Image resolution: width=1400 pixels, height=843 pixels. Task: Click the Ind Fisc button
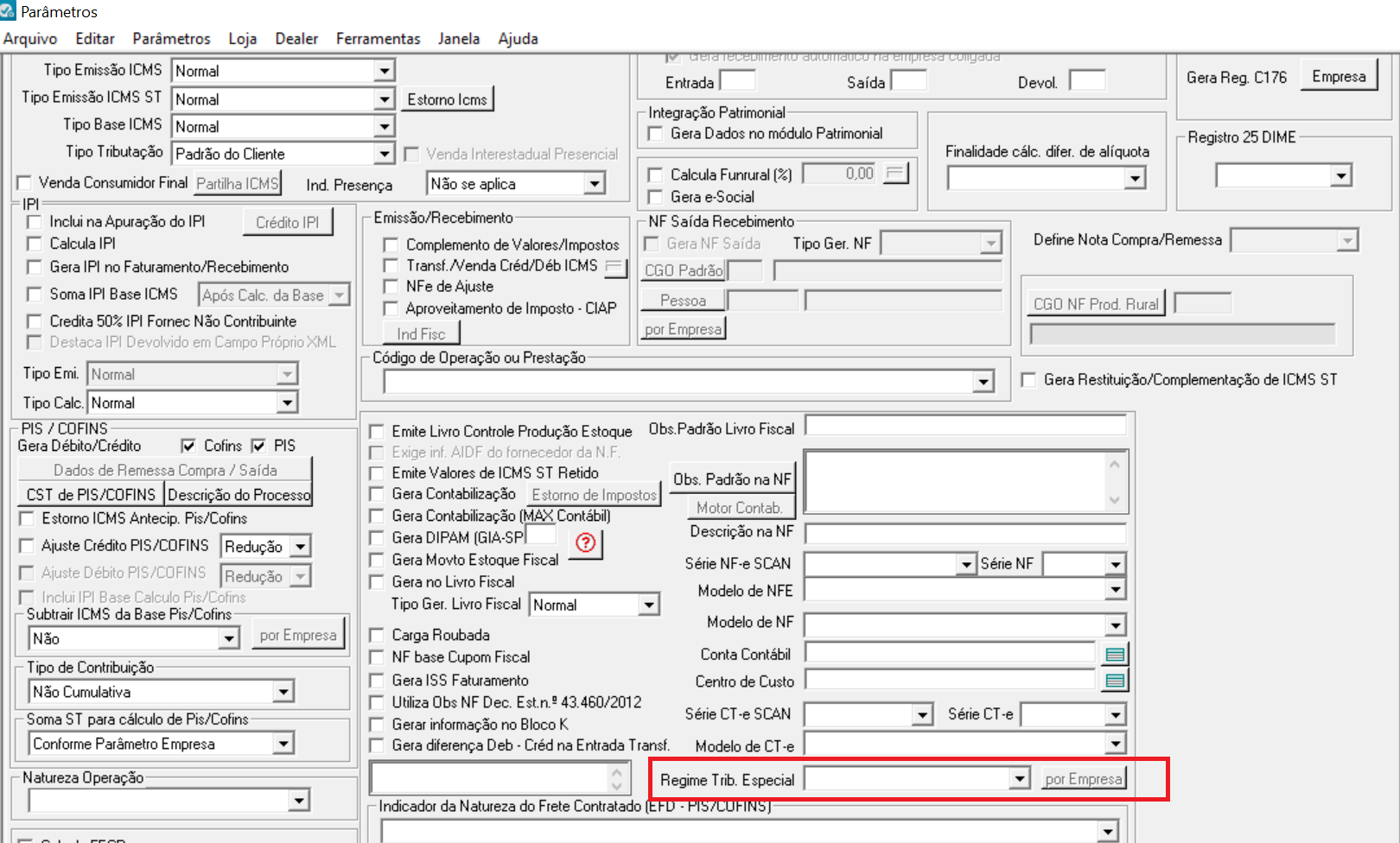[421, 333]
